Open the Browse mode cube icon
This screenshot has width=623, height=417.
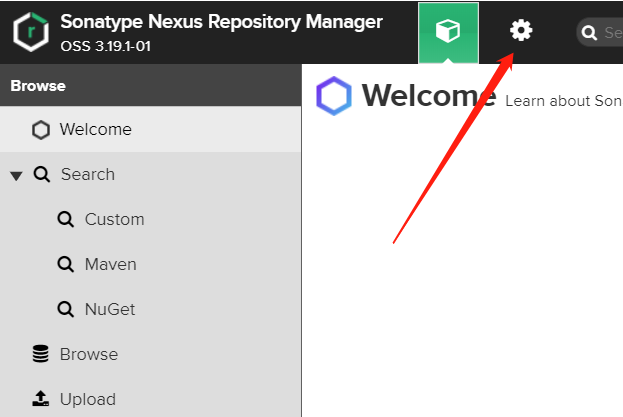coord(448,32)
